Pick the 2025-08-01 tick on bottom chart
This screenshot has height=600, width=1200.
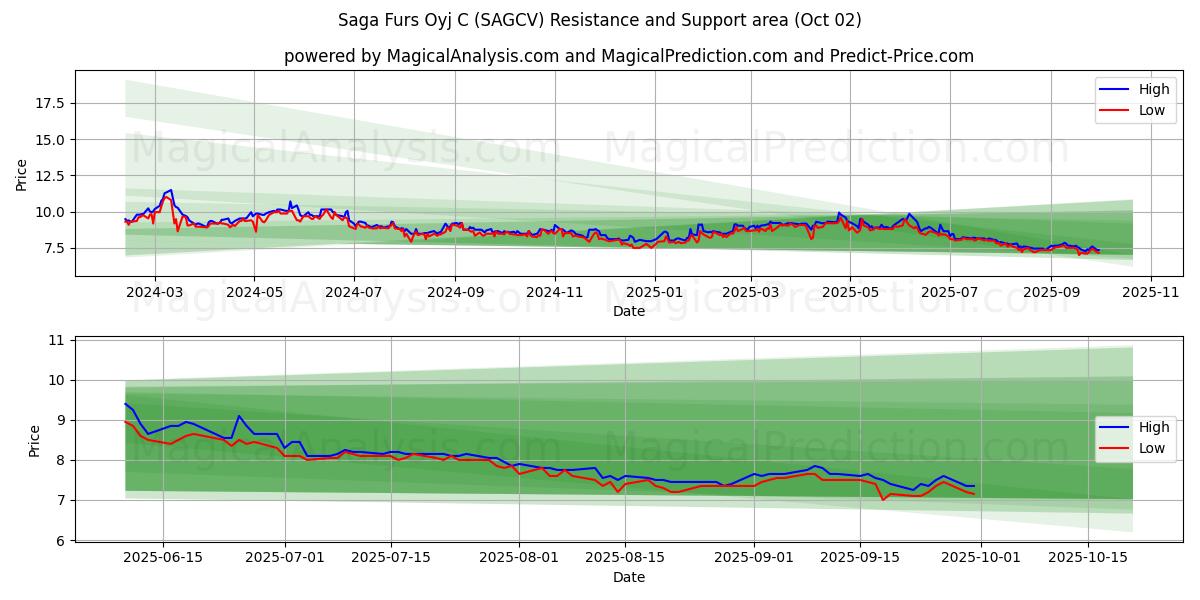click(x=519, y=557)
